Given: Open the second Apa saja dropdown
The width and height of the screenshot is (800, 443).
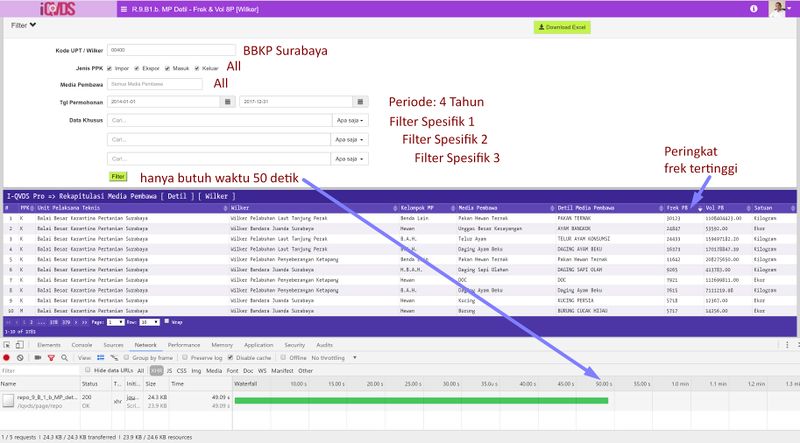Looking at the screenshot, I should (x=349, y=139).
